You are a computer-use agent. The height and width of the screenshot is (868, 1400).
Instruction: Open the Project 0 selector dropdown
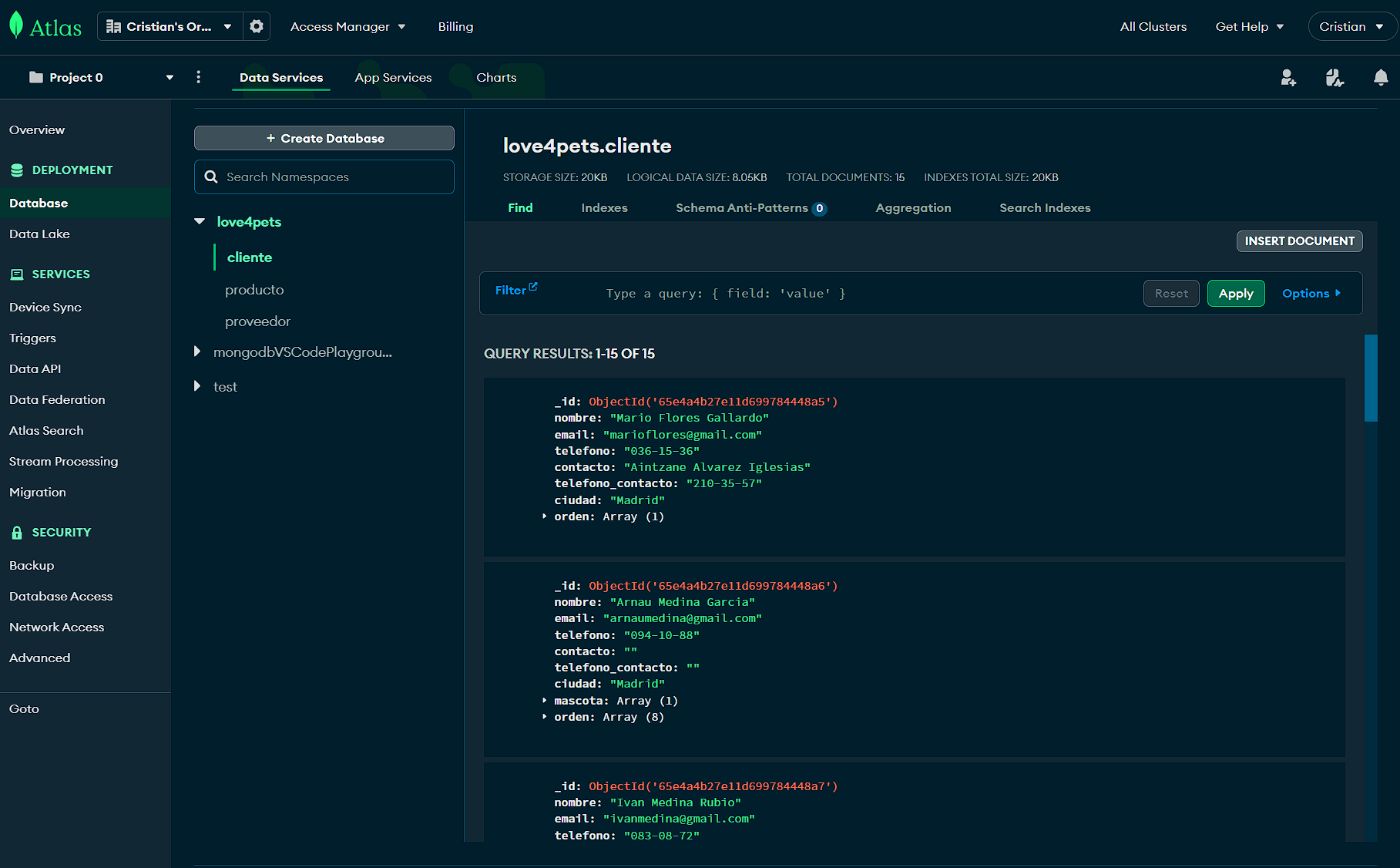click(x=100, y=77)
